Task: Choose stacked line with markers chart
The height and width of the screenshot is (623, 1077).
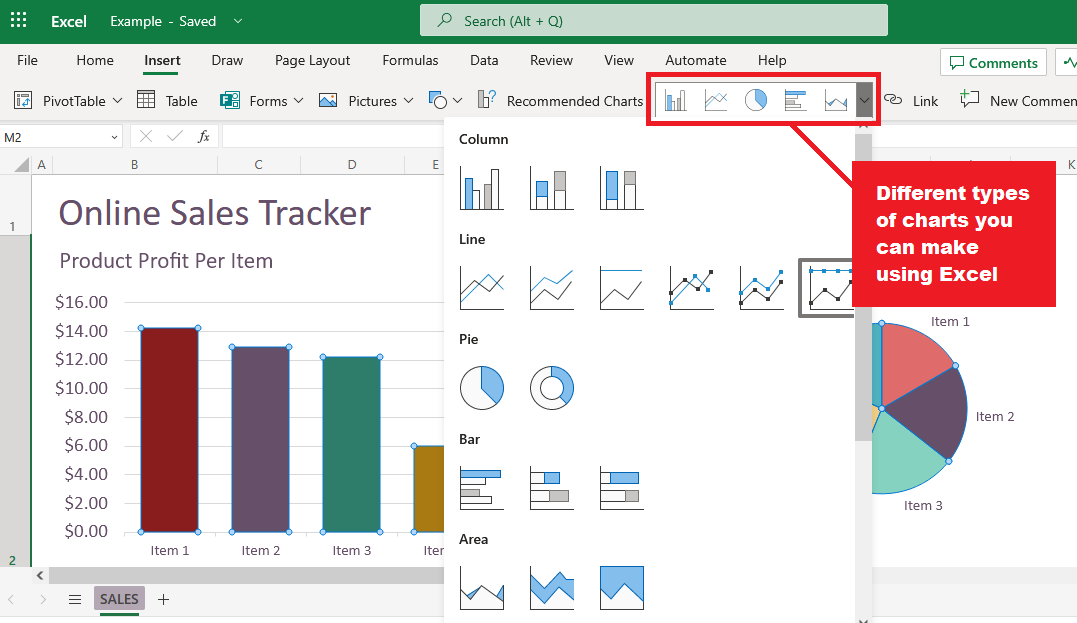Action: [762, 288]
